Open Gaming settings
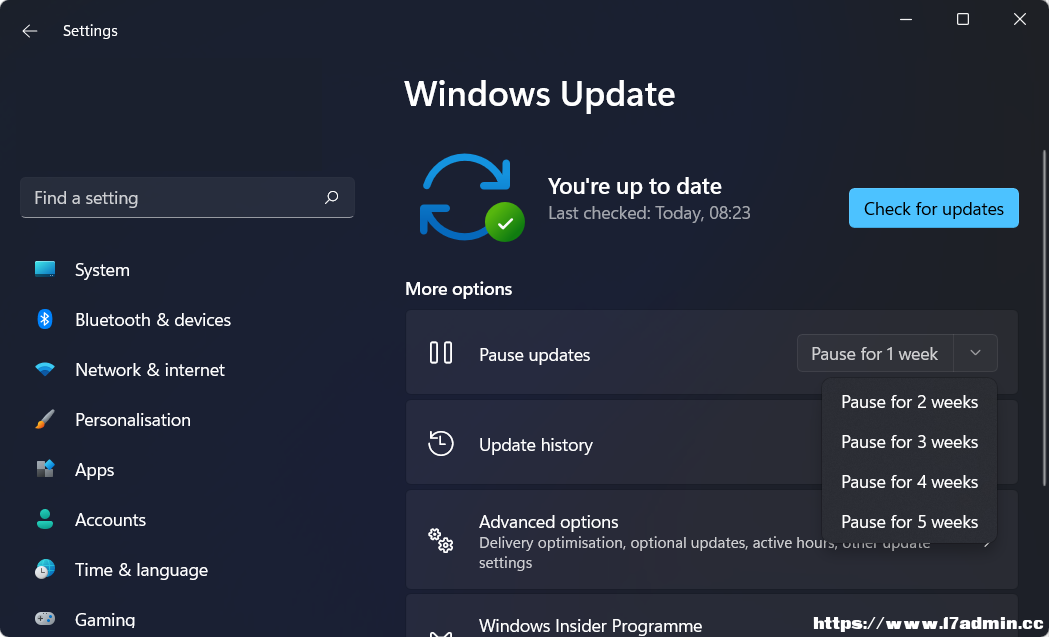The image size is (1049, 637). pos(105,620)
